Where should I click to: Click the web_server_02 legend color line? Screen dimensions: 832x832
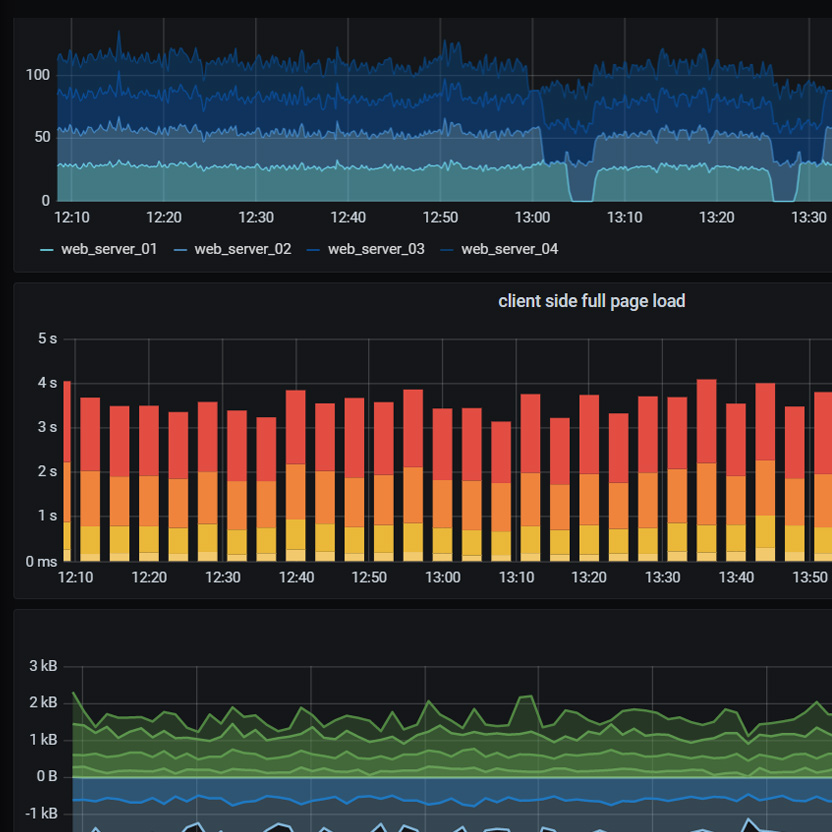click(x=180, y=249)
